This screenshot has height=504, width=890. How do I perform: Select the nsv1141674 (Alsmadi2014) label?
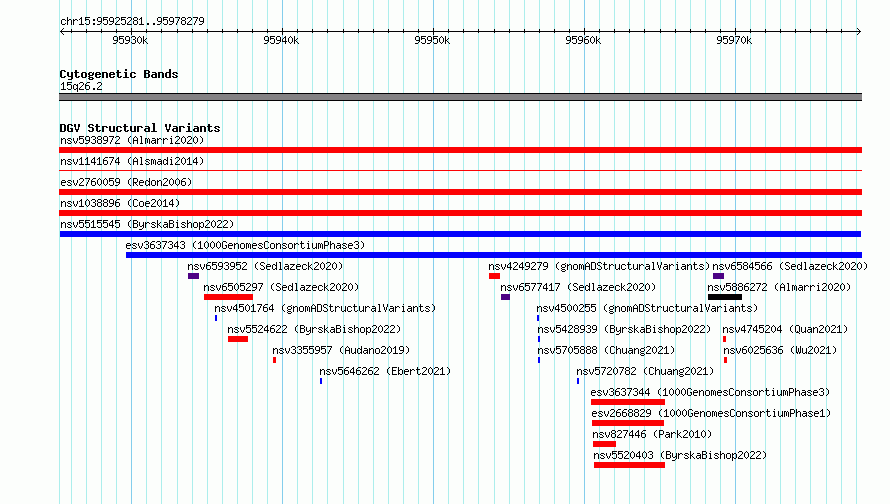point(132,161)
